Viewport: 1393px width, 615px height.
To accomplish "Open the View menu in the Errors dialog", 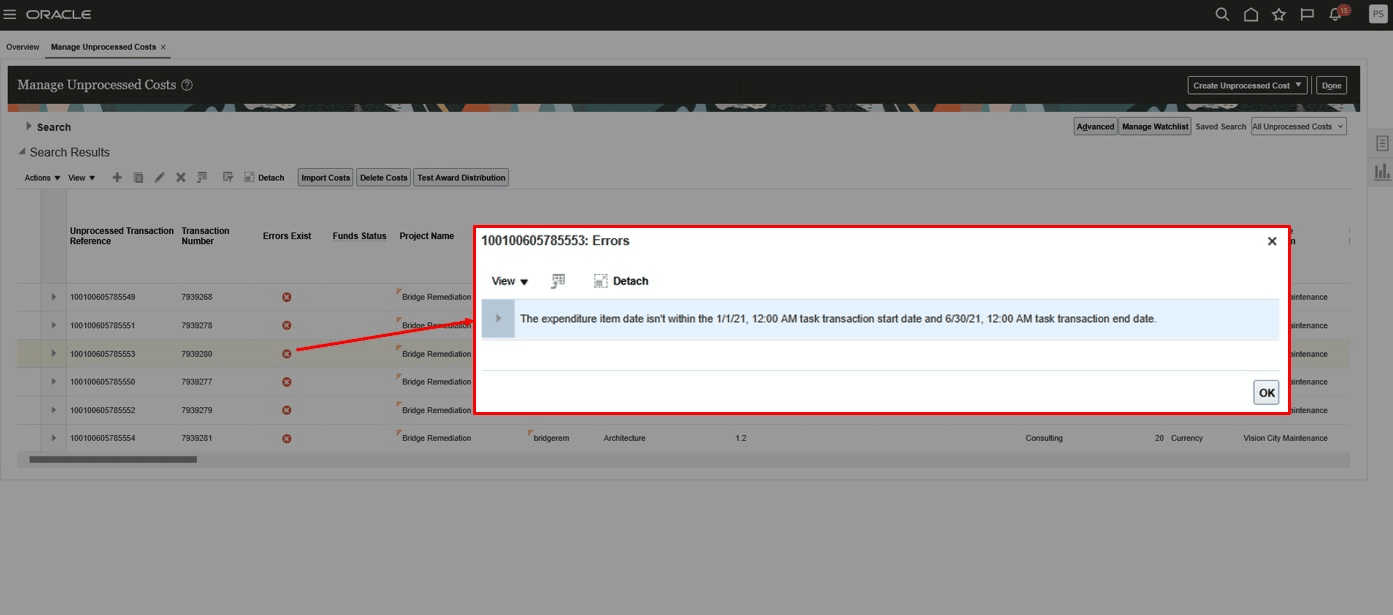I will pyautogui.click(x=509, y=281).
